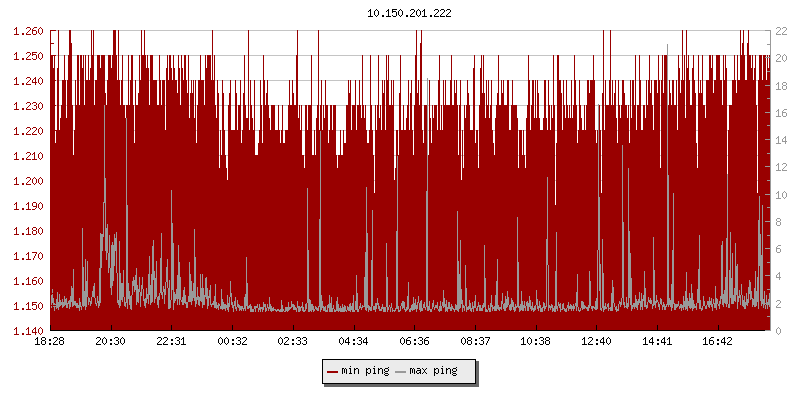
Task: Pick the 04:34 time axis label
Action: 353,342
